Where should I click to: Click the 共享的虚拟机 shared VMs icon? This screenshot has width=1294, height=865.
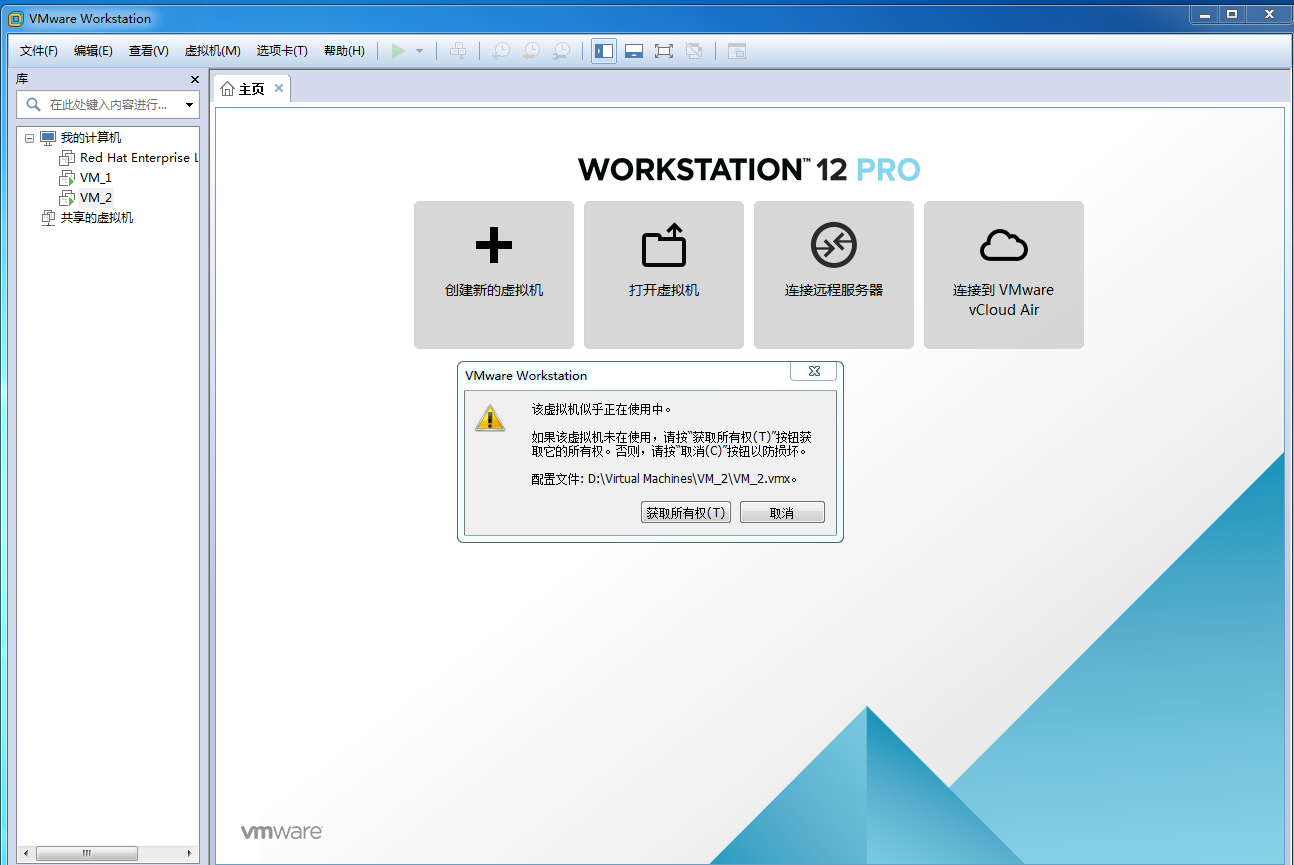pos(48,218)
